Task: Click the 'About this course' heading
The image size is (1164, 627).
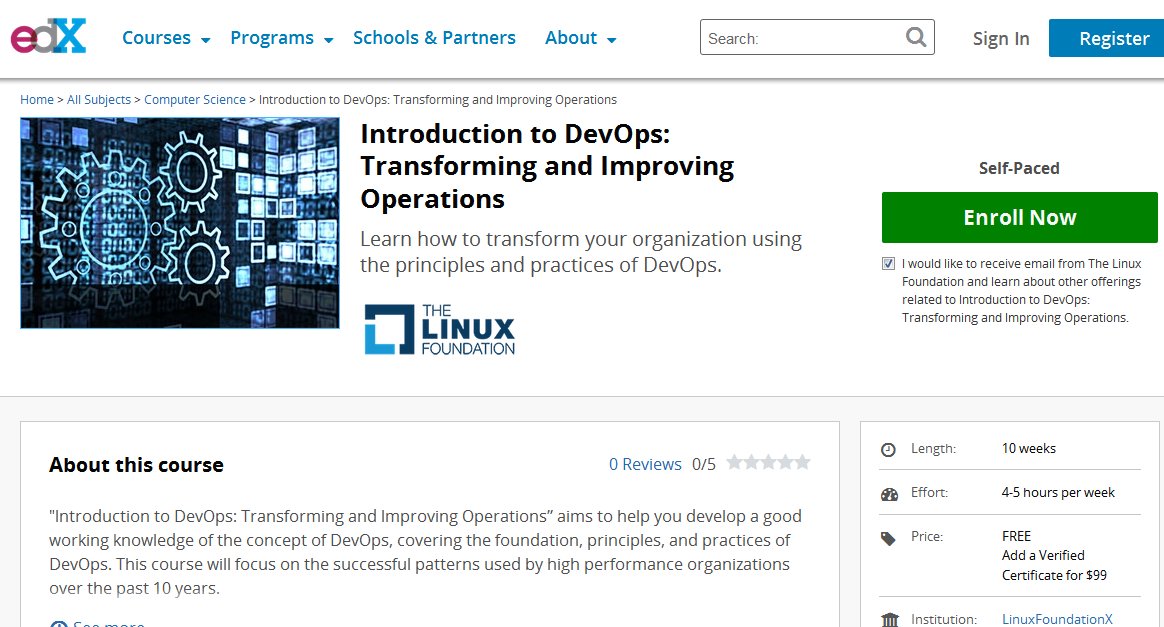Action: pyautogui.click(x=136, y=465)
